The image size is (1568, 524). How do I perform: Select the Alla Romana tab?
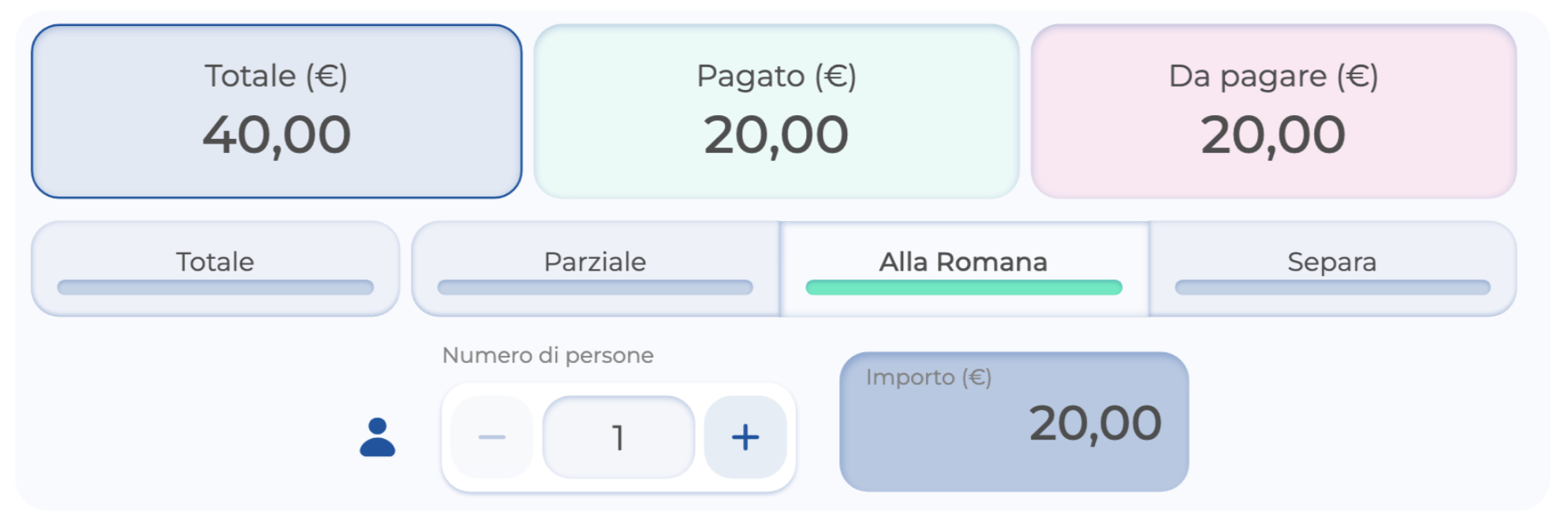tap(963, 262)
